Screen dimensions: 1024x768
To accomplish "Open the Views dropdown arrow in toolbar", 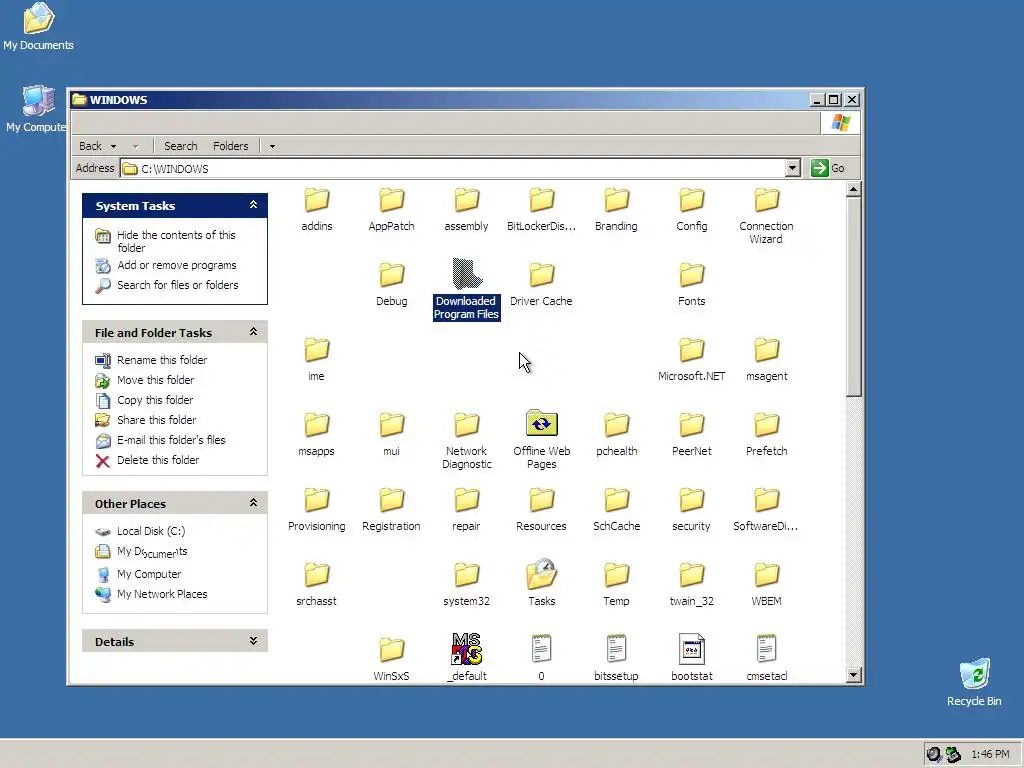I will point(272,146).
